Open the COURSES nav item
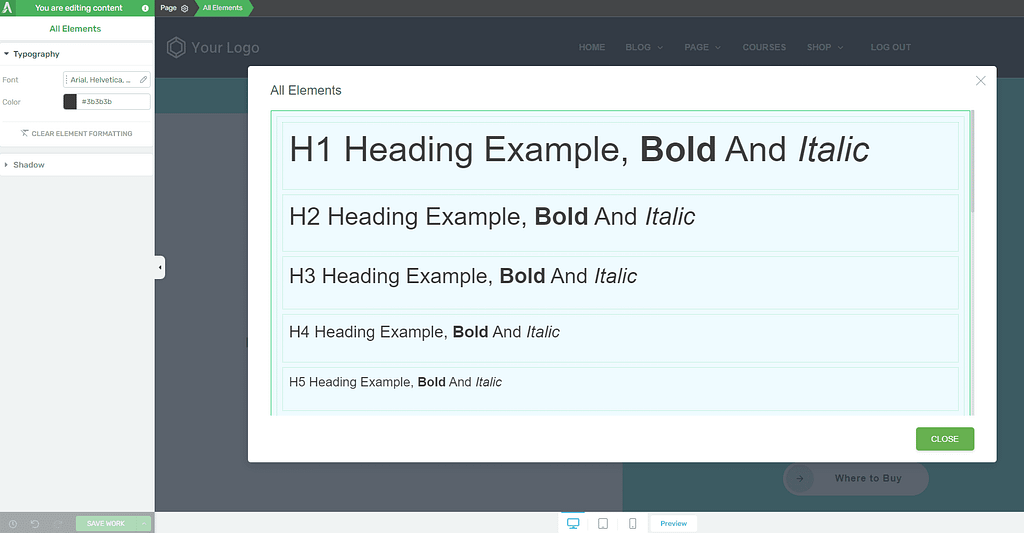Viewport: 1024px width, 533px height. coord(764,47)
